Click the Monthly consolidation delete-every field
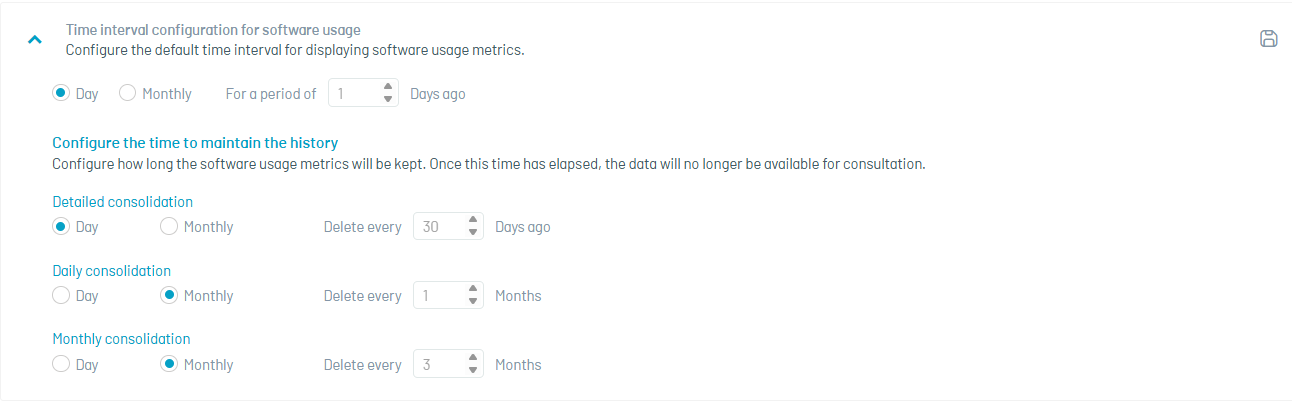This screenshot has height=412, width=1292. pyautogui.click(x=440, y=364)
